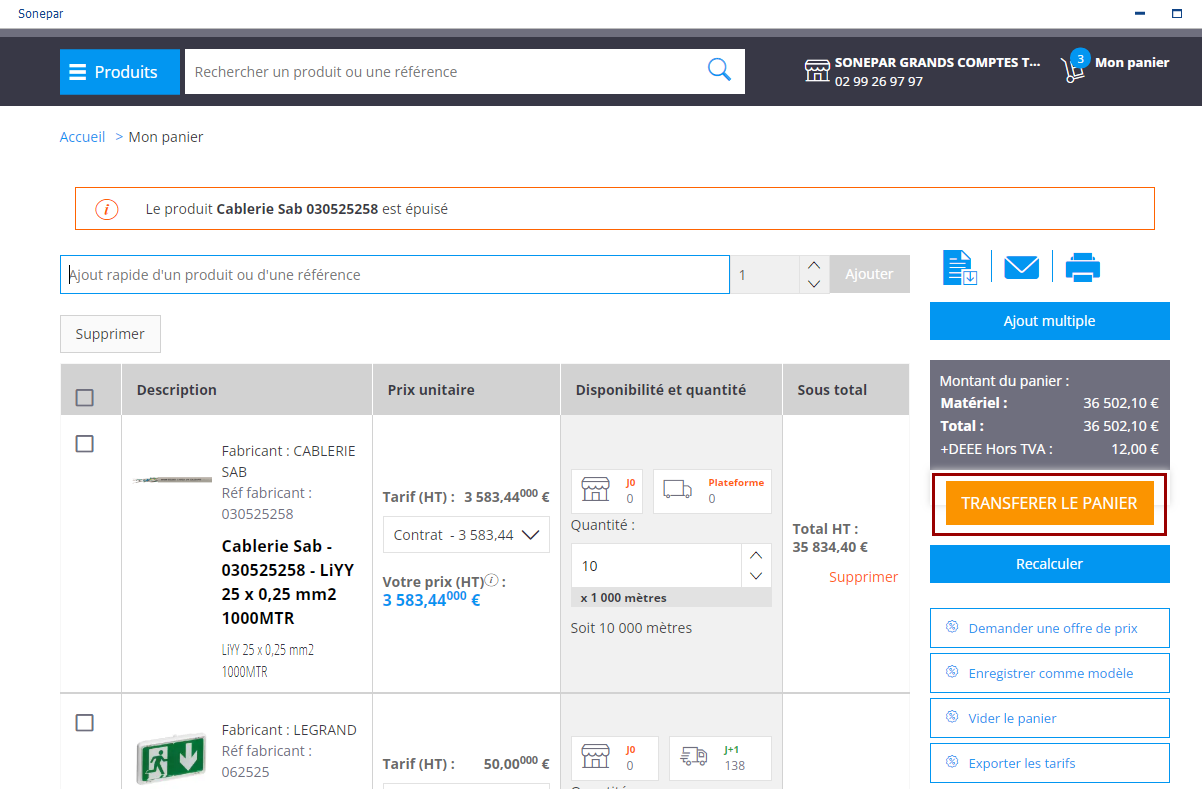Click the Ajout multiple button
Image resolution: width=1202 pixels, height=789 pixels.
pos(1050,321)
